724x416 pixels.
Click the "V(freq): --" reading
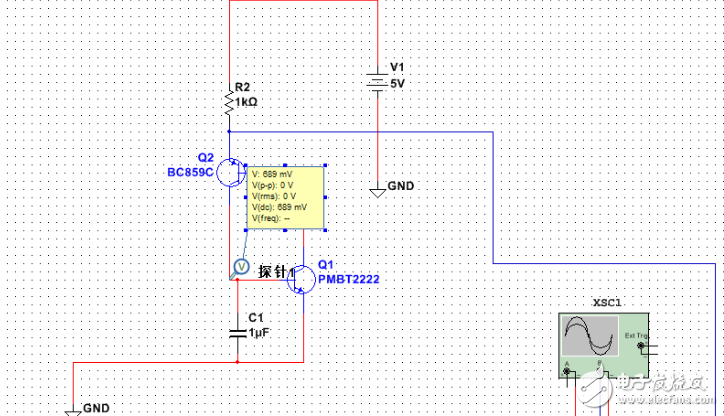point(271,218)
